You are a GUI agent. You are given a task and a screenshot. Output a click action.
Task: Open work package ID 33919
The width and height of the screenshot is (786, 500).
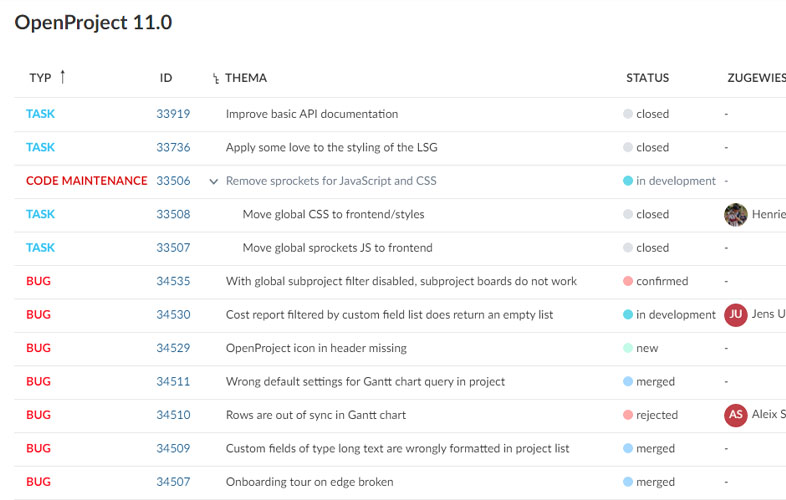[x=173, y=114]
